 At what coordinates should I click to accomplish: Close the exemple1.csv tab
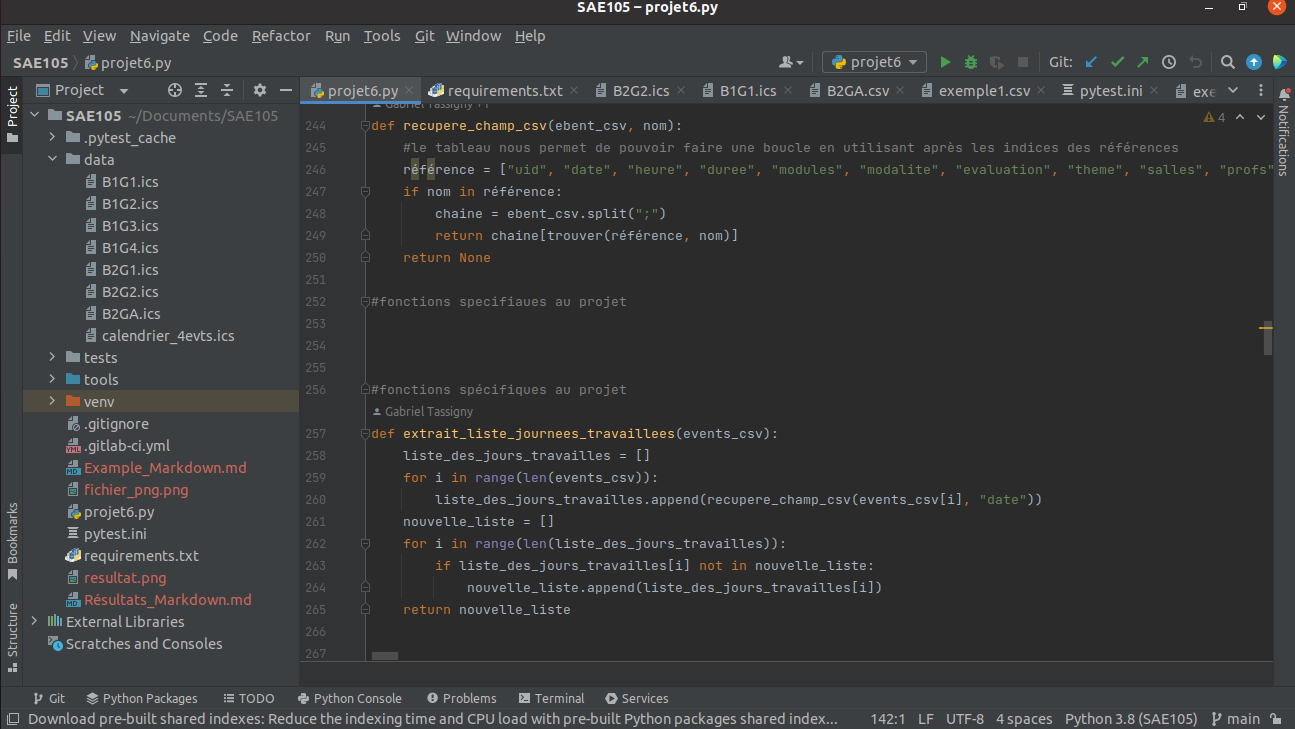1042,91
